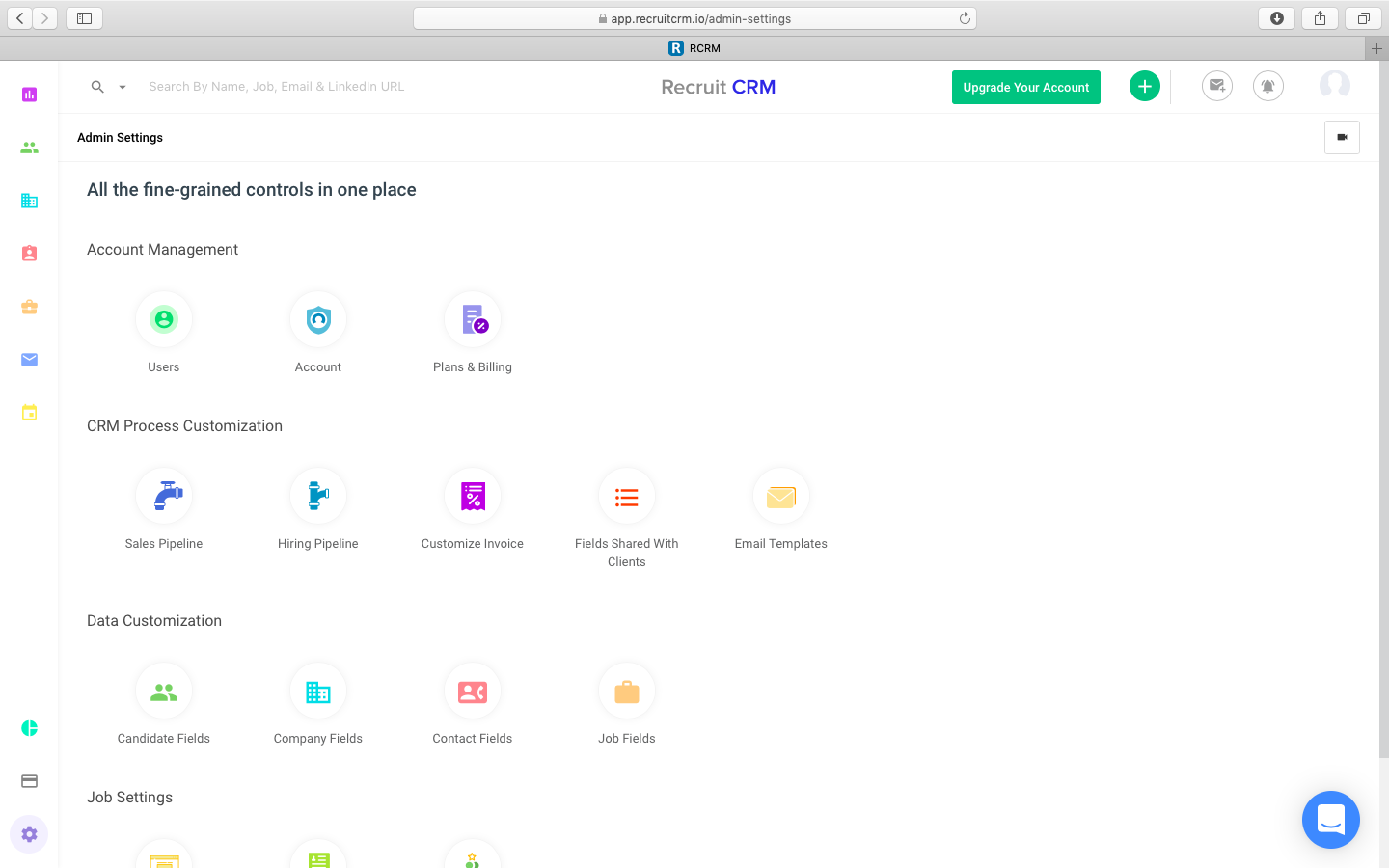Click the Job Fields label

click(627, 739)
